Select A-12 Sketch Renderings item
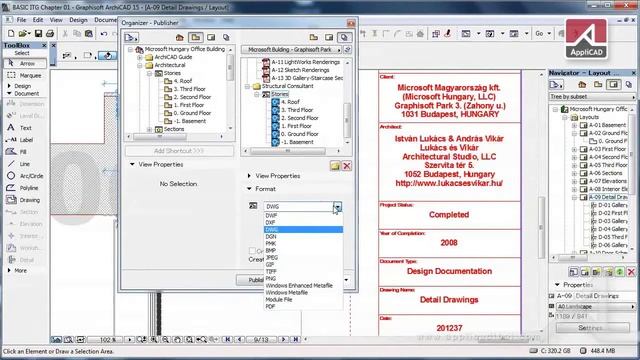 point(300,70)
